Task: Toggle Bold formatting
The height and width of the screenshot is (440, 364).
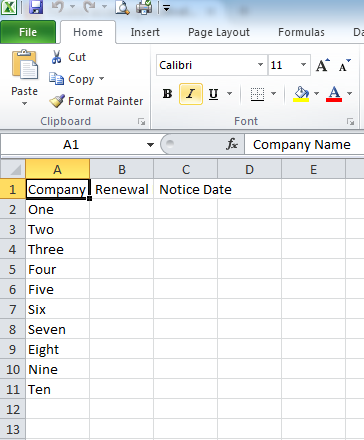Action: tap(167, 94)
